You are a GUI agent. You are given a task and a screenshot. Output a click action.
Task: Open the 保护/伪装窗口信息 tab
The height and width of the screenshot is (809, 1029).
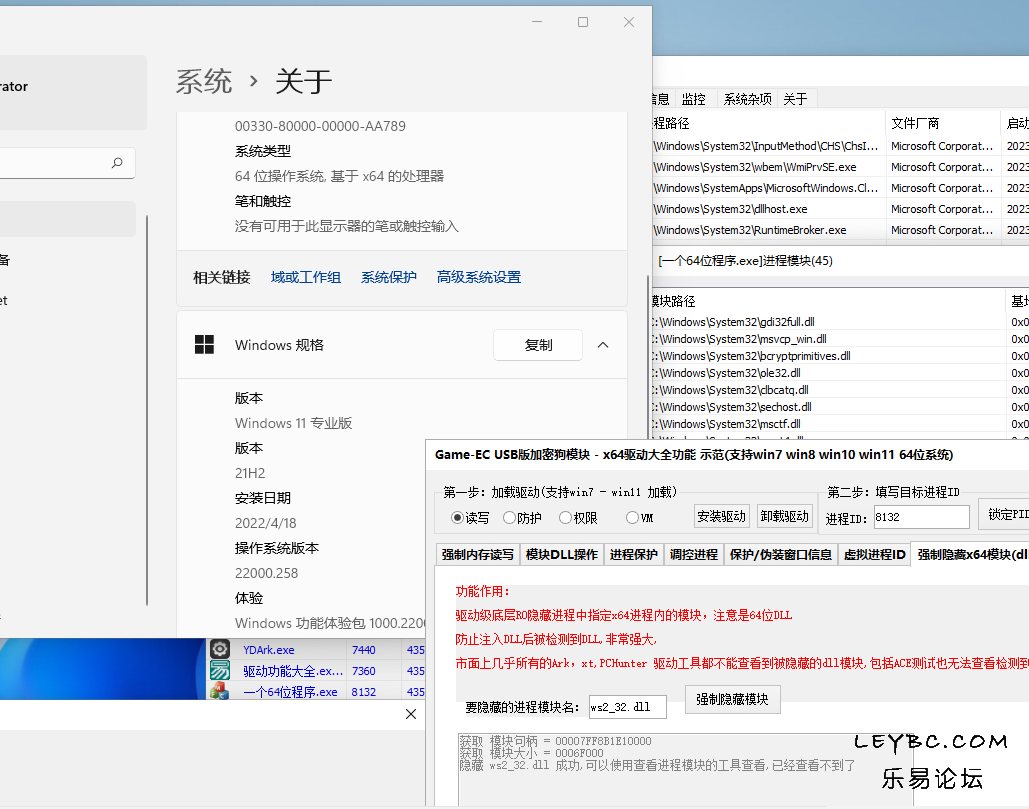coord(780,554)
